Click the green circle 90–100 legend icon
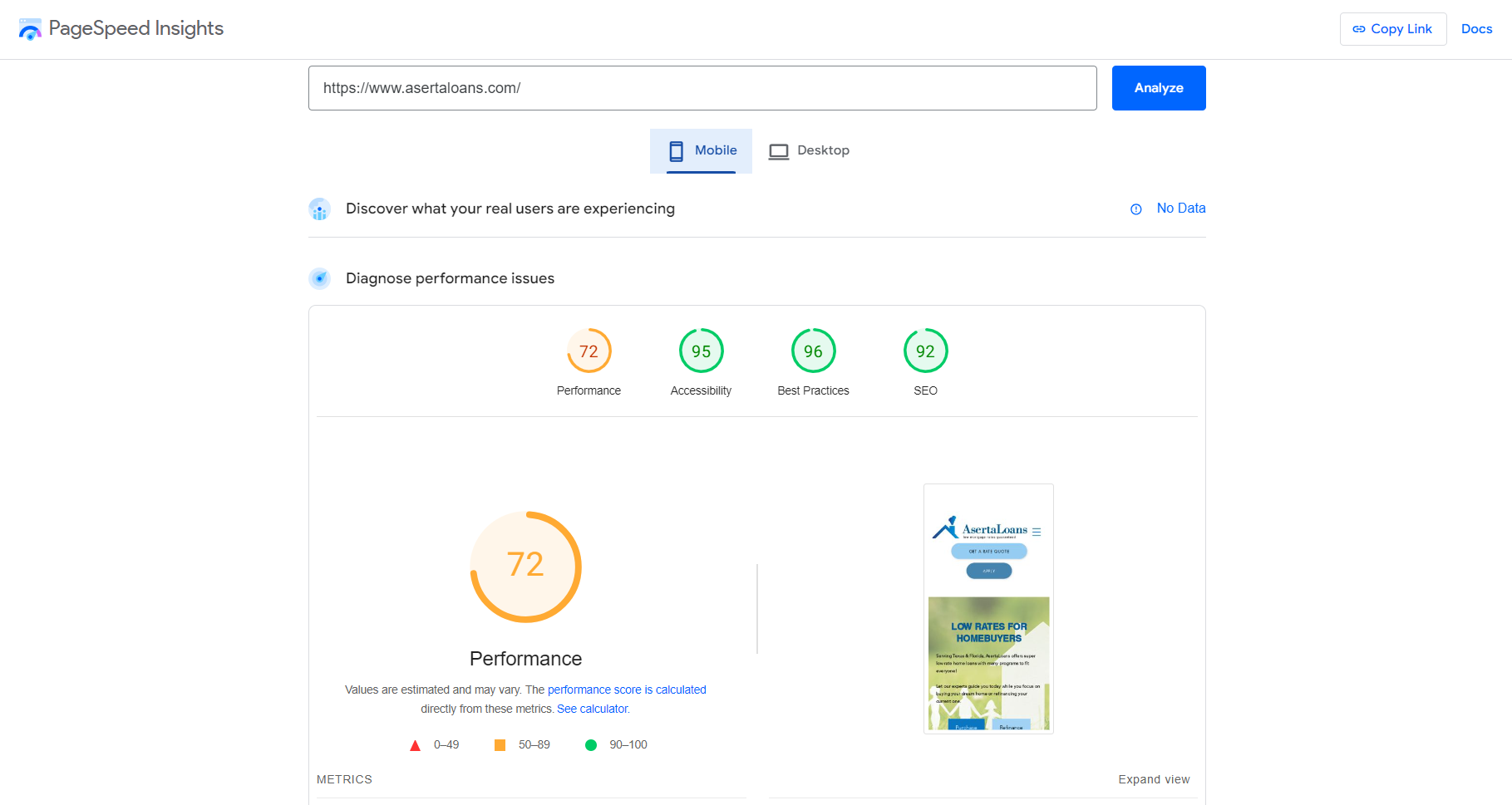Screen dimensions: 1512x805 pos(591,745)
